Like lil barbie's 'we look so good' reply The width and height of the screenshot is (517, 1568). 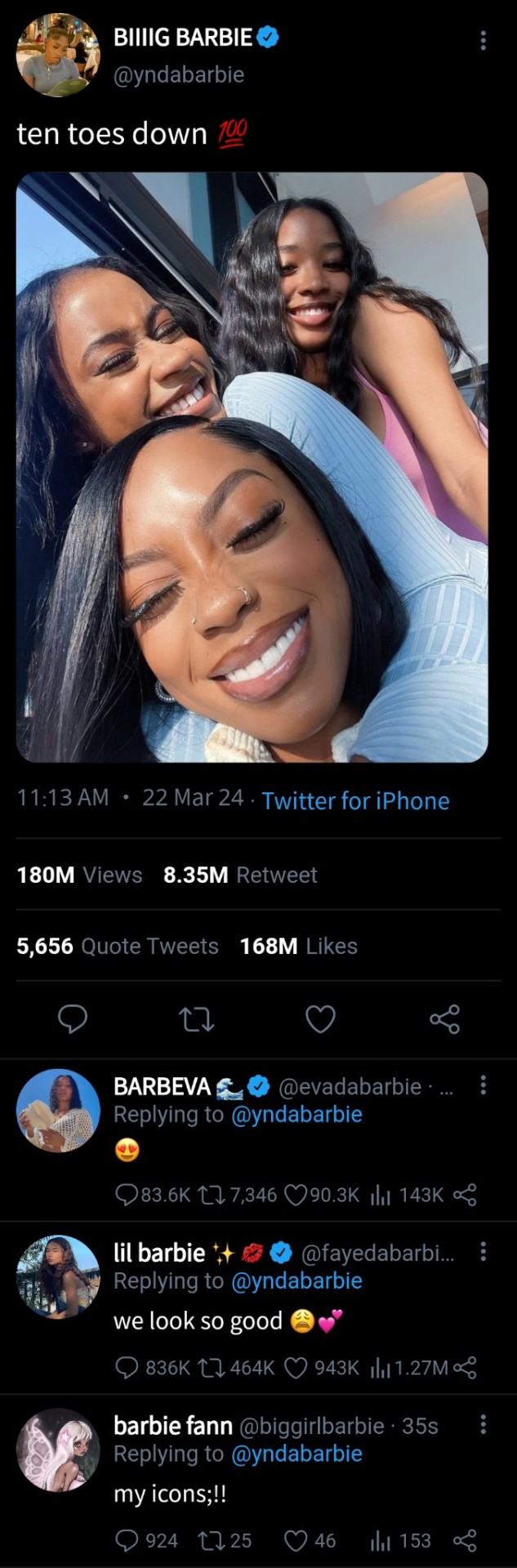[x=295, y=1367]
